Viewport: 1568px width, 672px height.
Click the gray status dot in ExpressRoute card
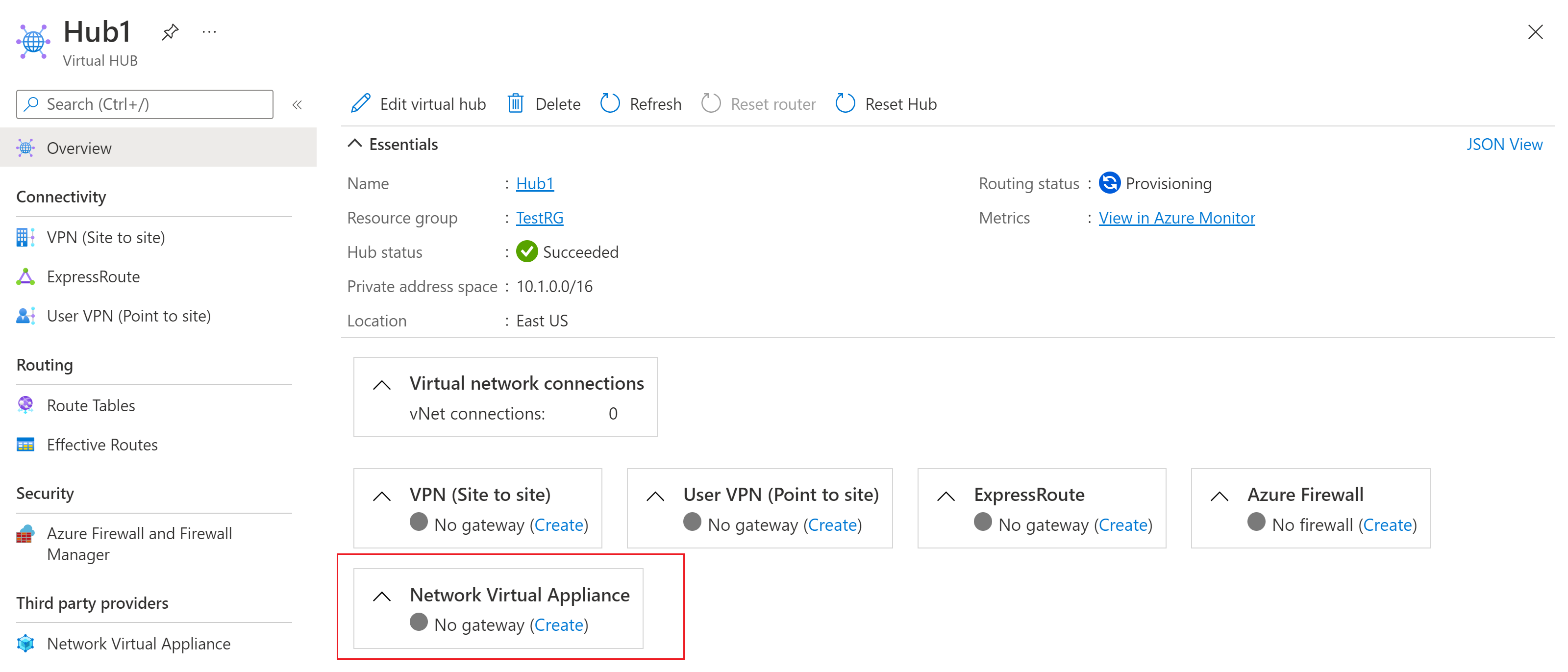pos(983,523)
